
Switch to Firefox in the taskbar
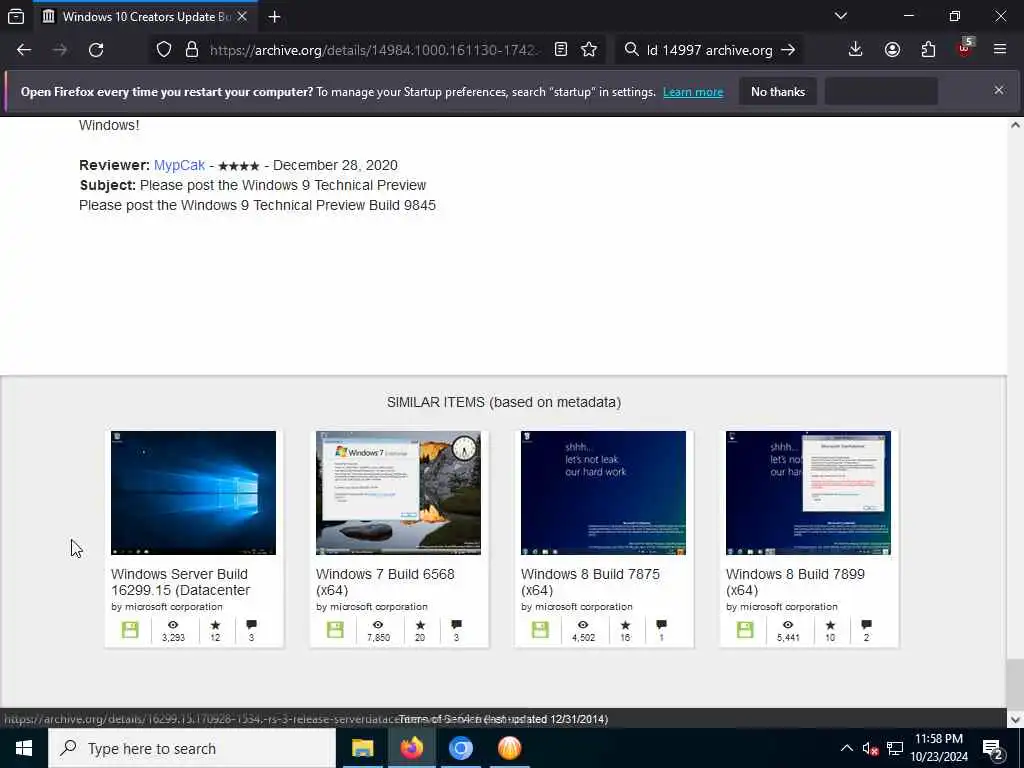pos(411,748)
